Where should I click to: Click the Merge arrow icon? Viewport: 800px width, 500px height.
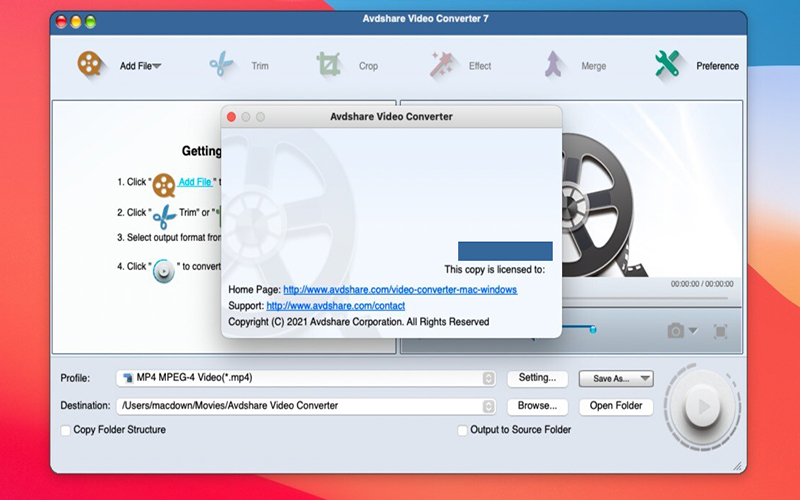553,64
